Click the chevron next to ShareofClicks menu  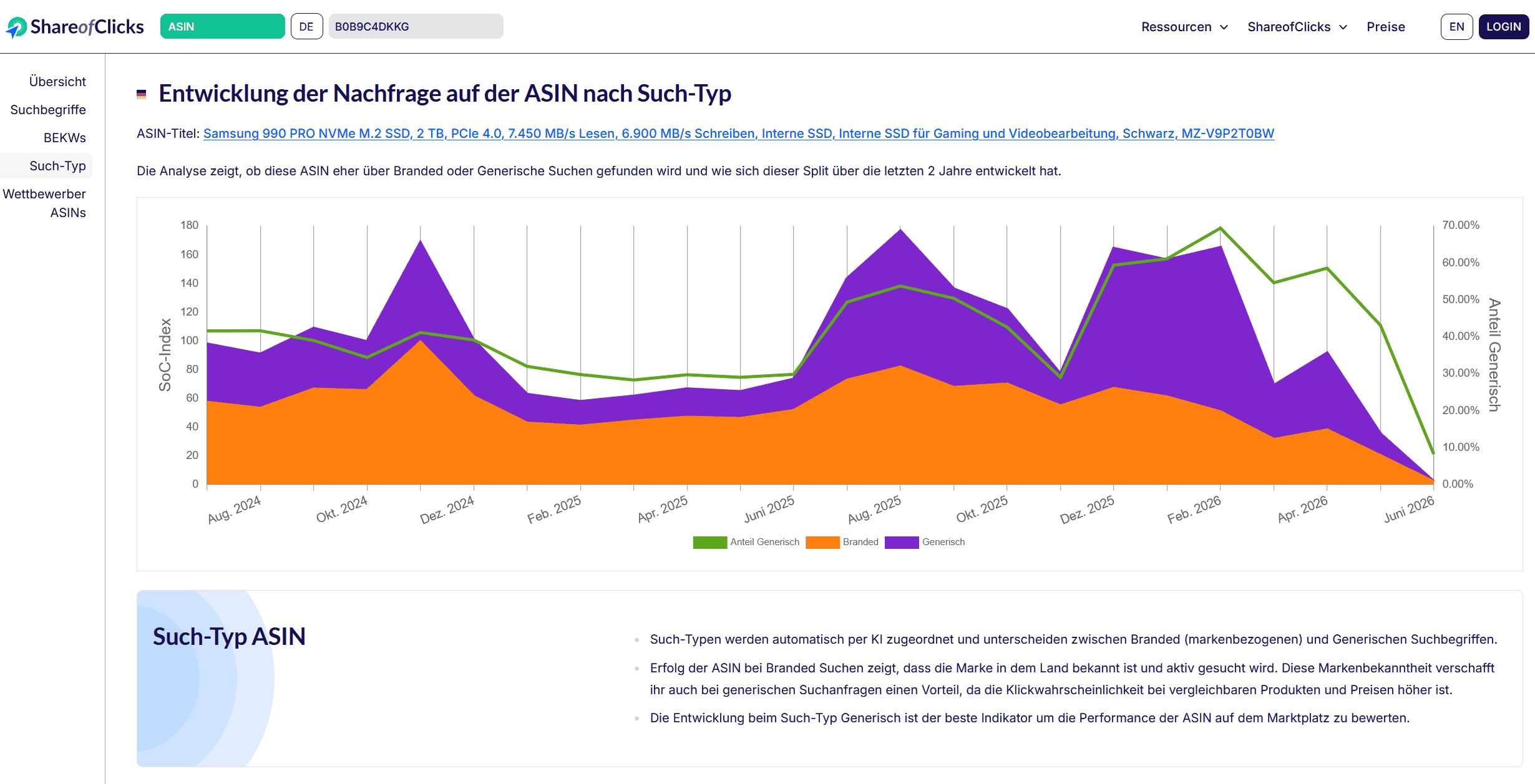tap(1343, 27)
